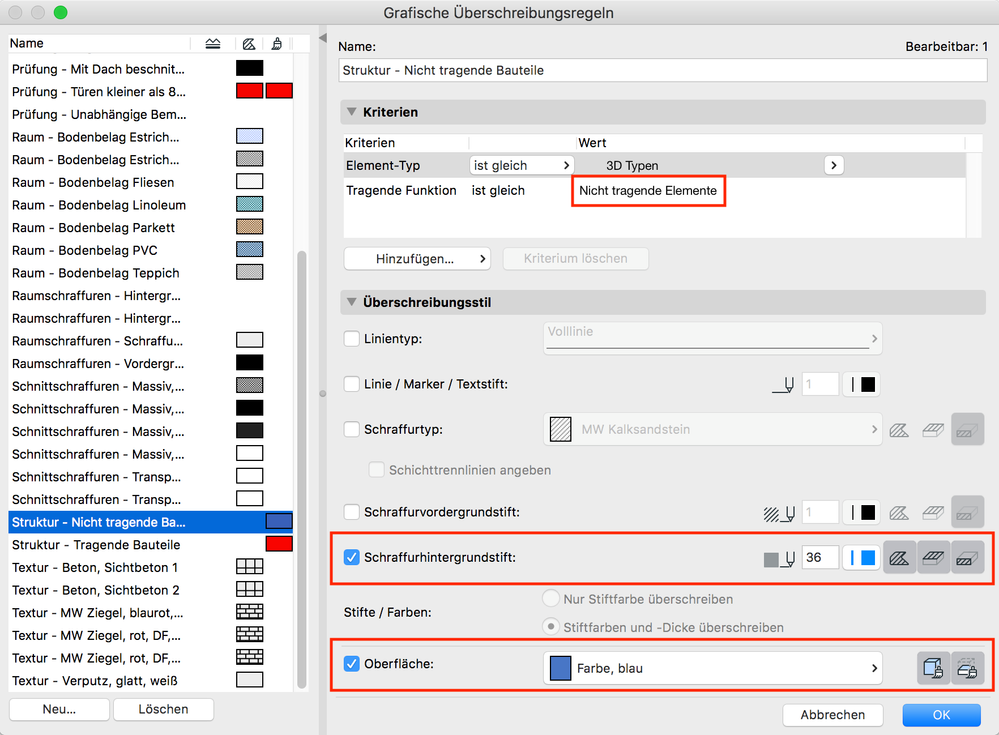
Task: Check Schichttrennlinien angeben
Action: click(377, 470)
